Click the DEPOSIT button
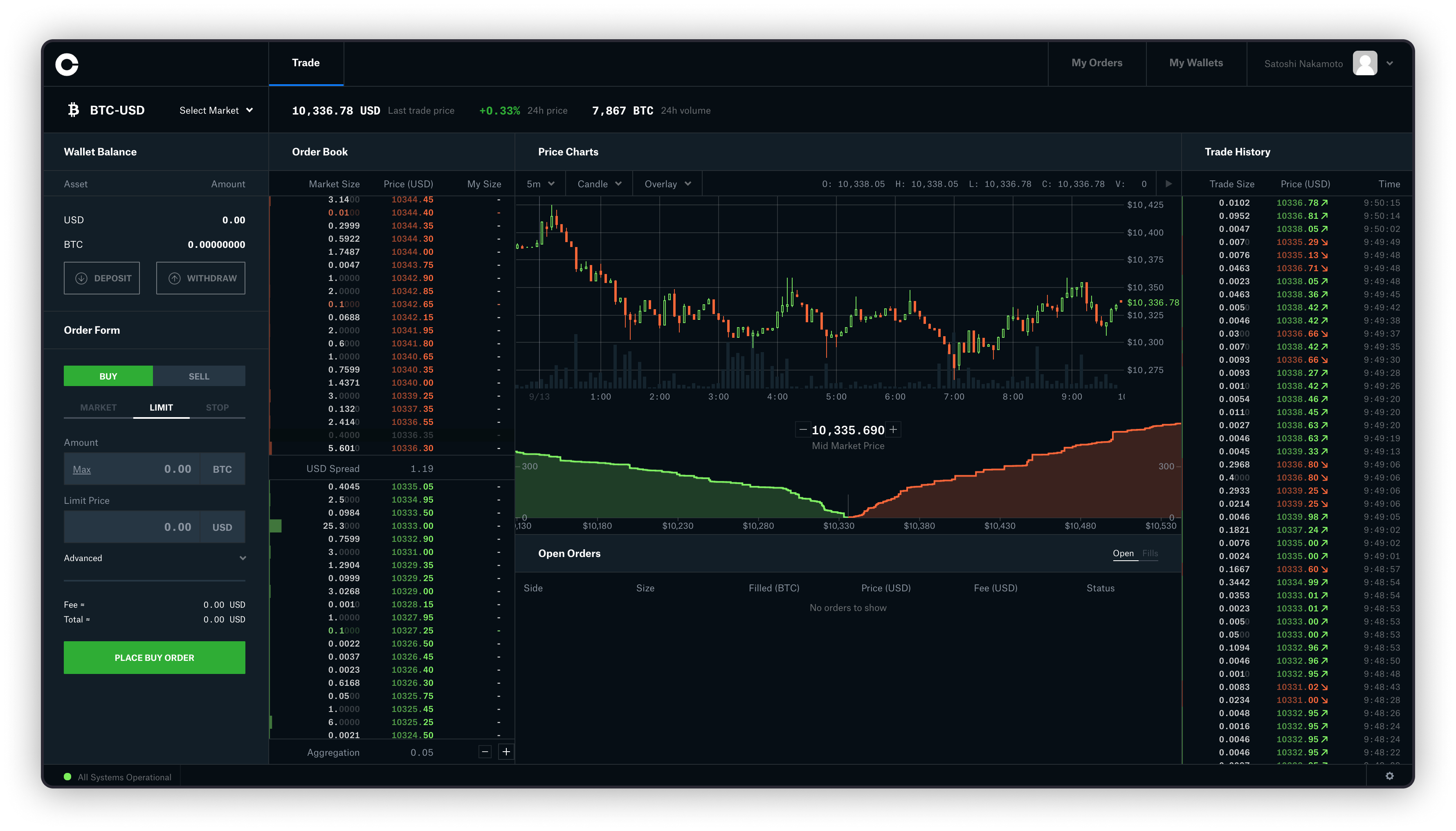Viewport: 1456px width, 831px height. point(102,278)
